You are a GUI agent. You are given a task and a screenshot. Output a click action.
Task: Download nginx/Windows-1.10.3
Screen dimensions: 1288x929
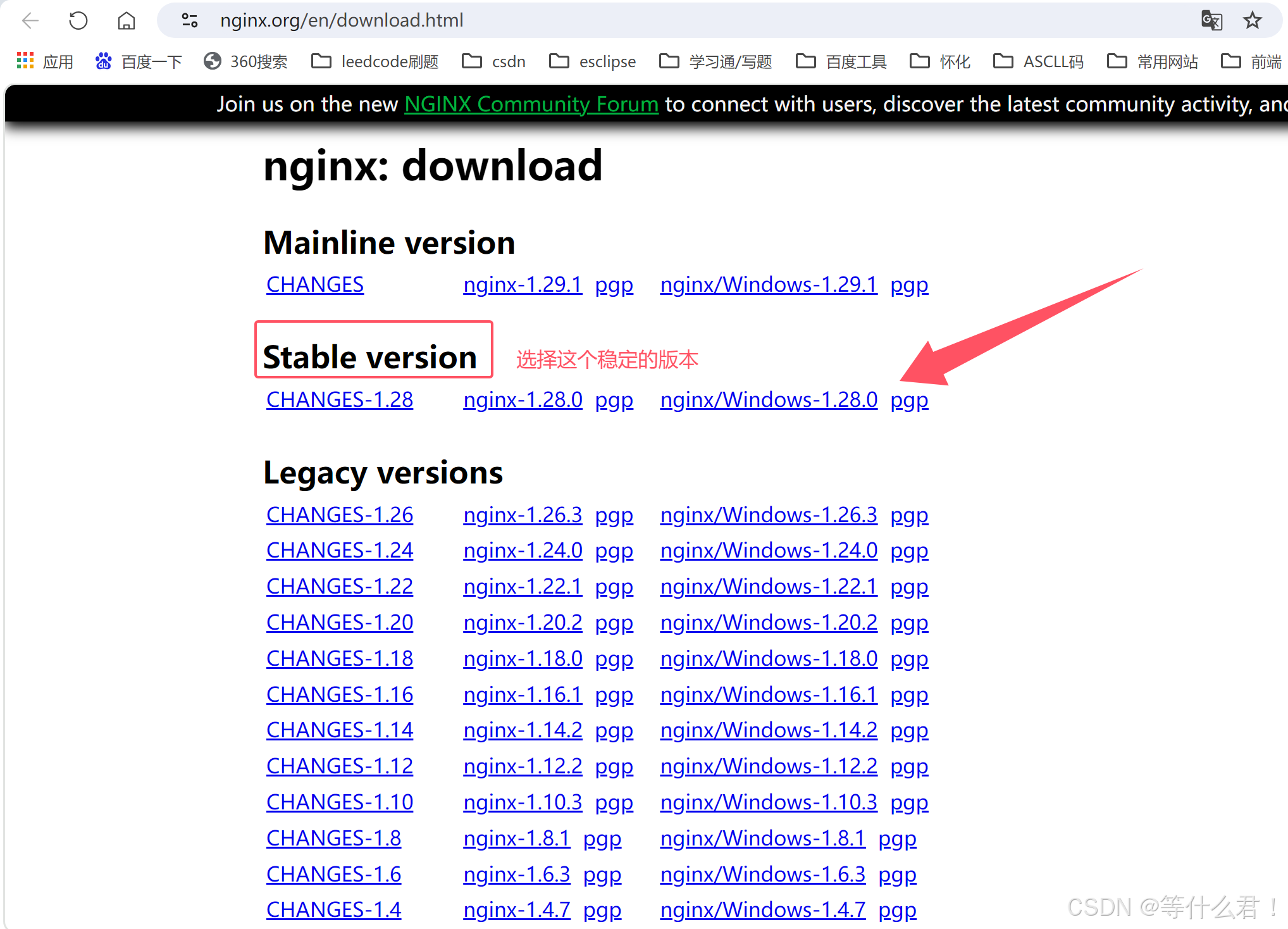[x=769, y=802]
